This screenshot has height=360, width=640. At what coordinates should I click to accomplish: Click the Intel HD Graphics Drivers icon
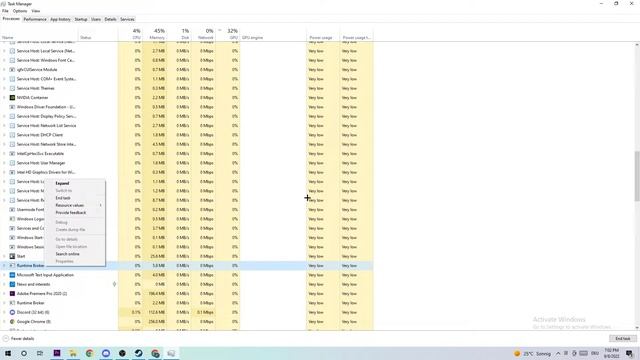pos(12,172)
